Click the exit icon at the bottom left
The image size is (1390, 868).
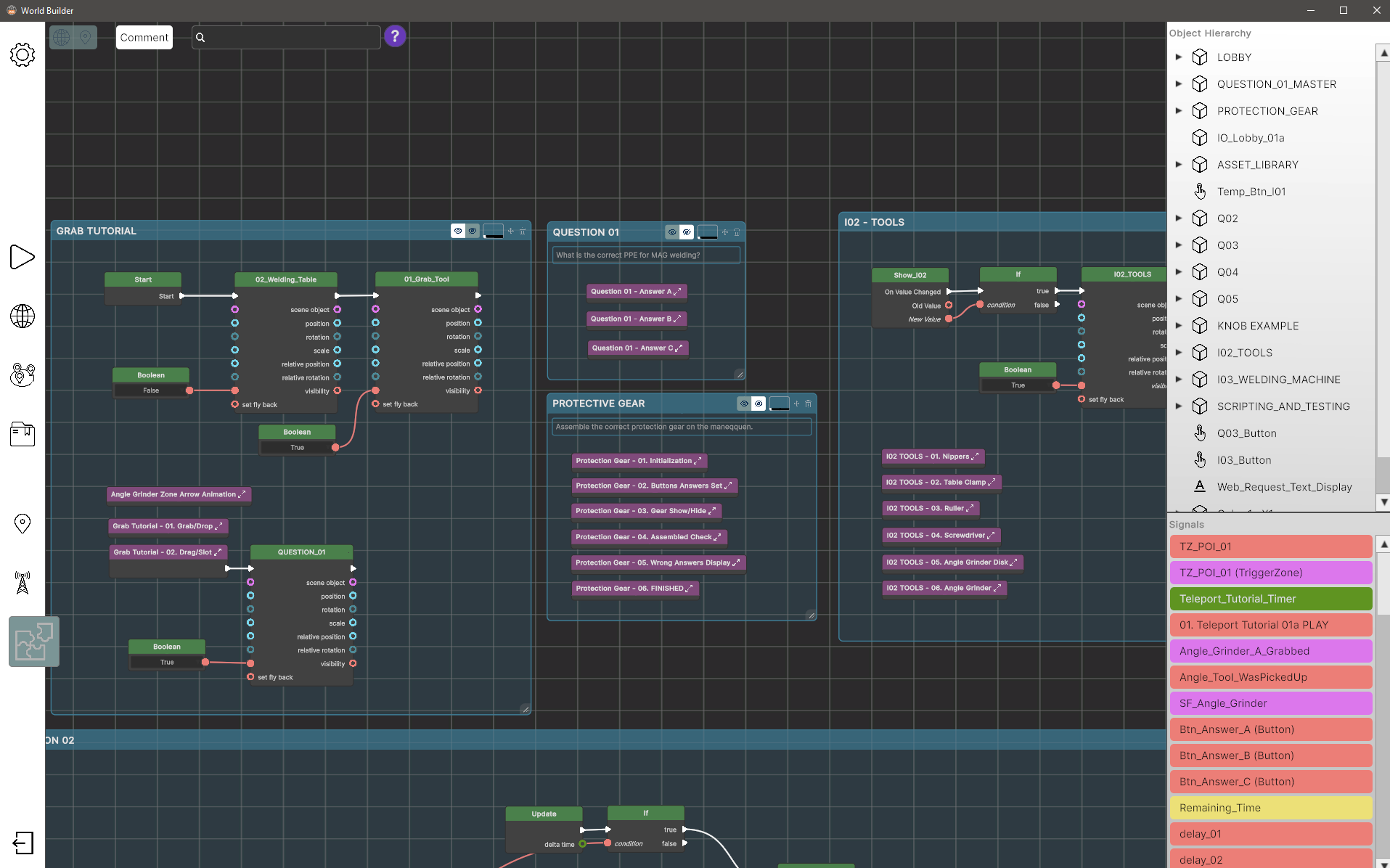point(22,843)
